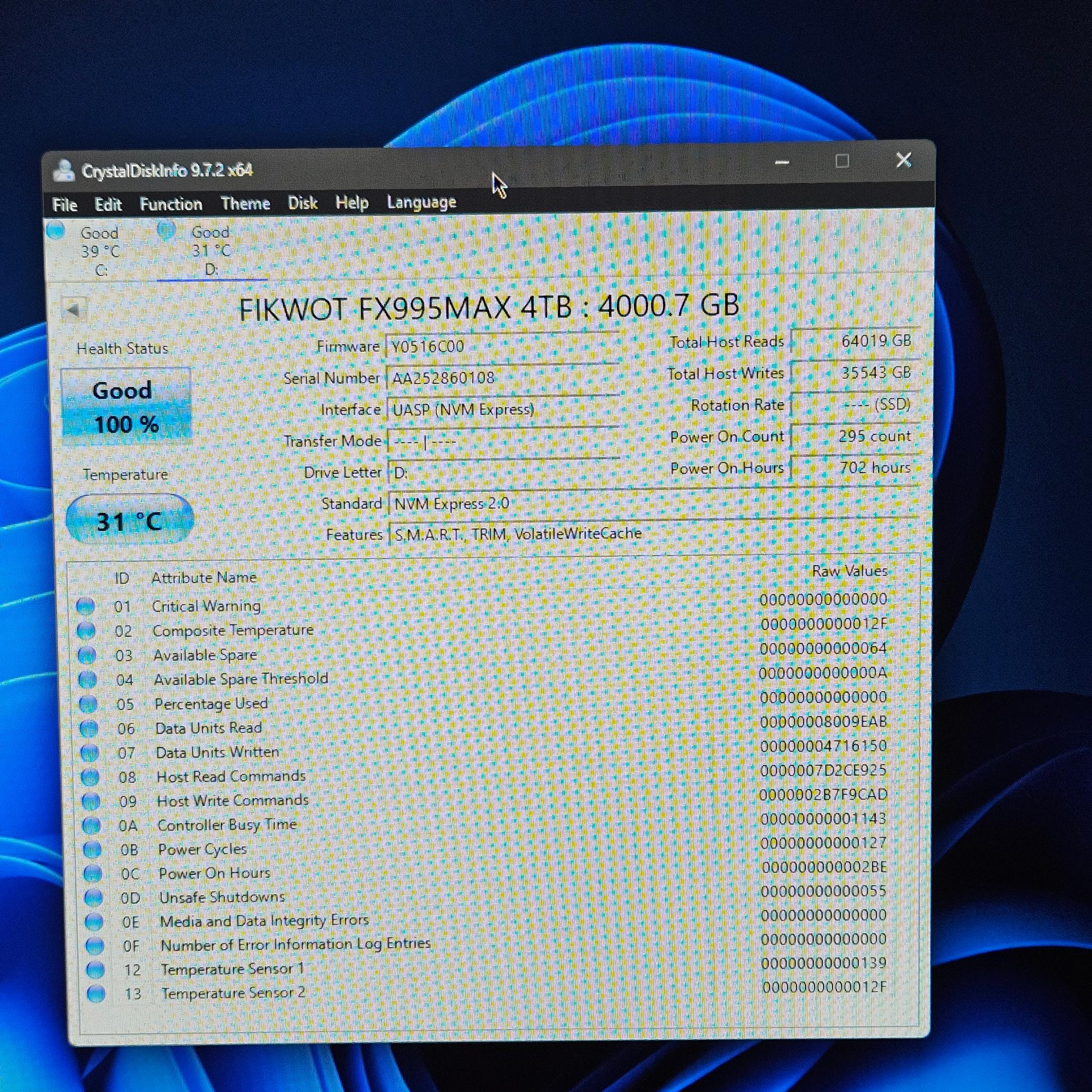This screenshot has height=1092, width=1092.
Task: Click the Percentage Used status circle
Action: [x=88, y=704]
